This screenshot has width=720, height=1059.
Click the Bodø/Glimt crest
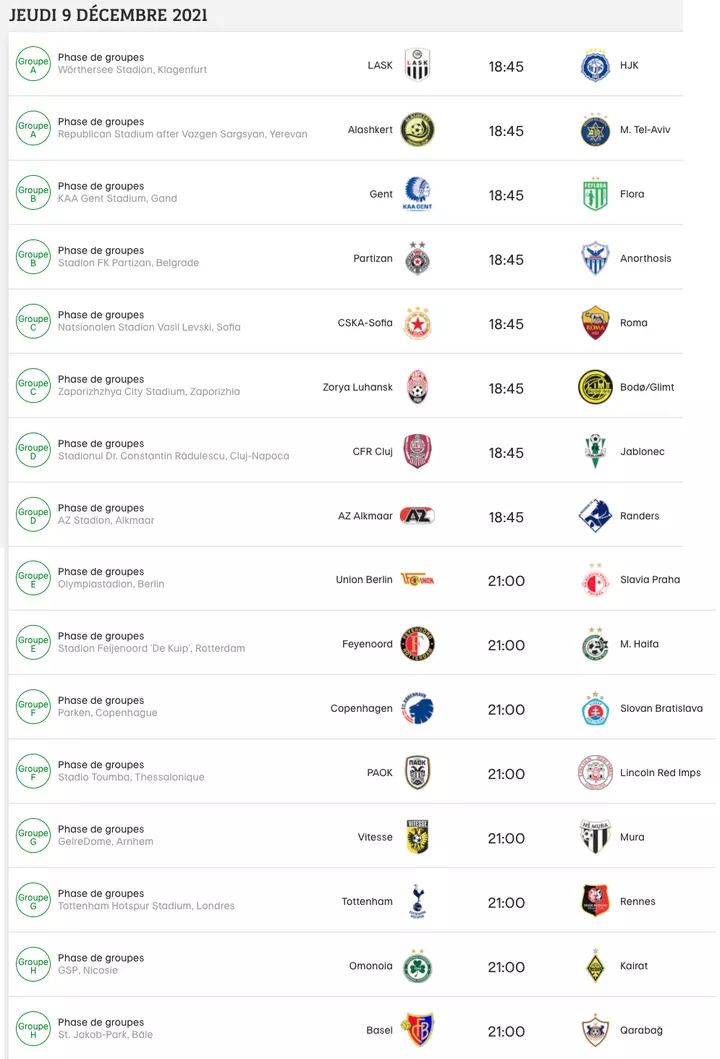tap(594, 386)
